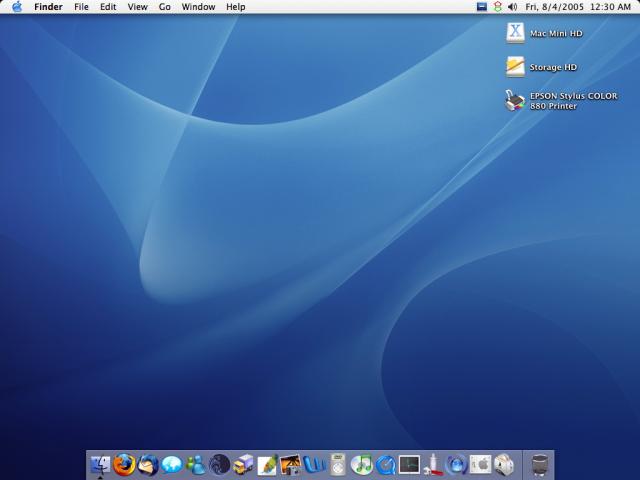Open the dark sphere app in dock

pos(220,464)
